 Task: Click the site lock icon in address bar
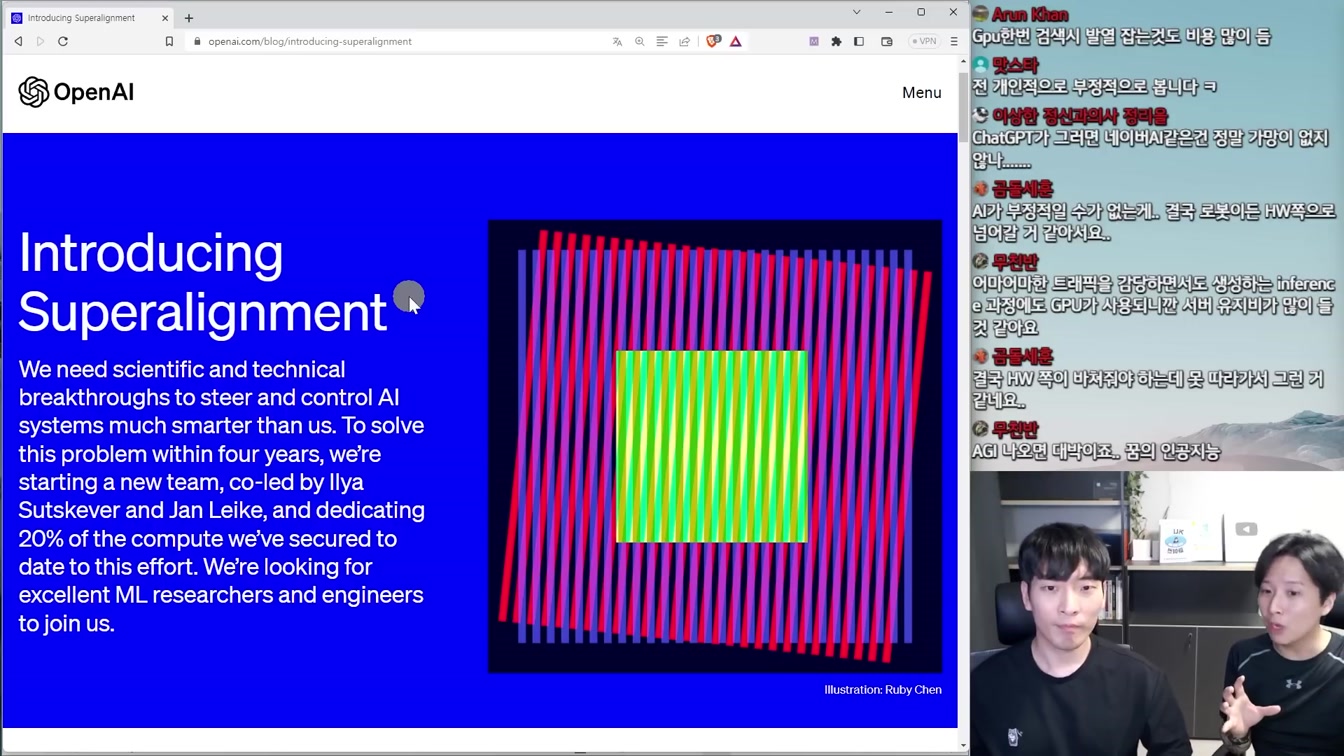[197, 41]
